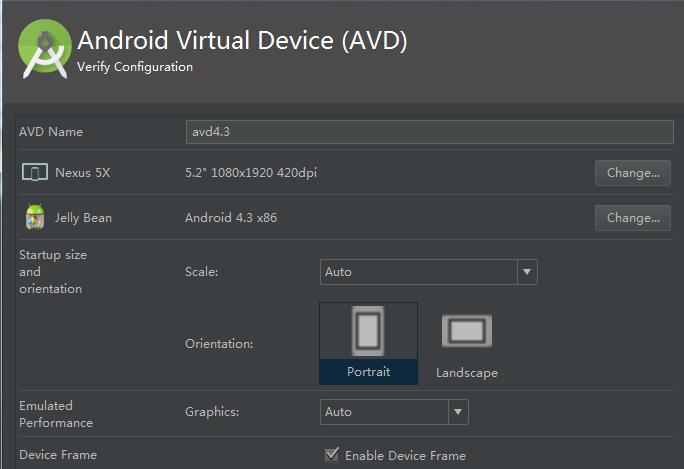Select the Landscape orientation phone icon
The image size is (684, 469).
(x=466, y=332)
